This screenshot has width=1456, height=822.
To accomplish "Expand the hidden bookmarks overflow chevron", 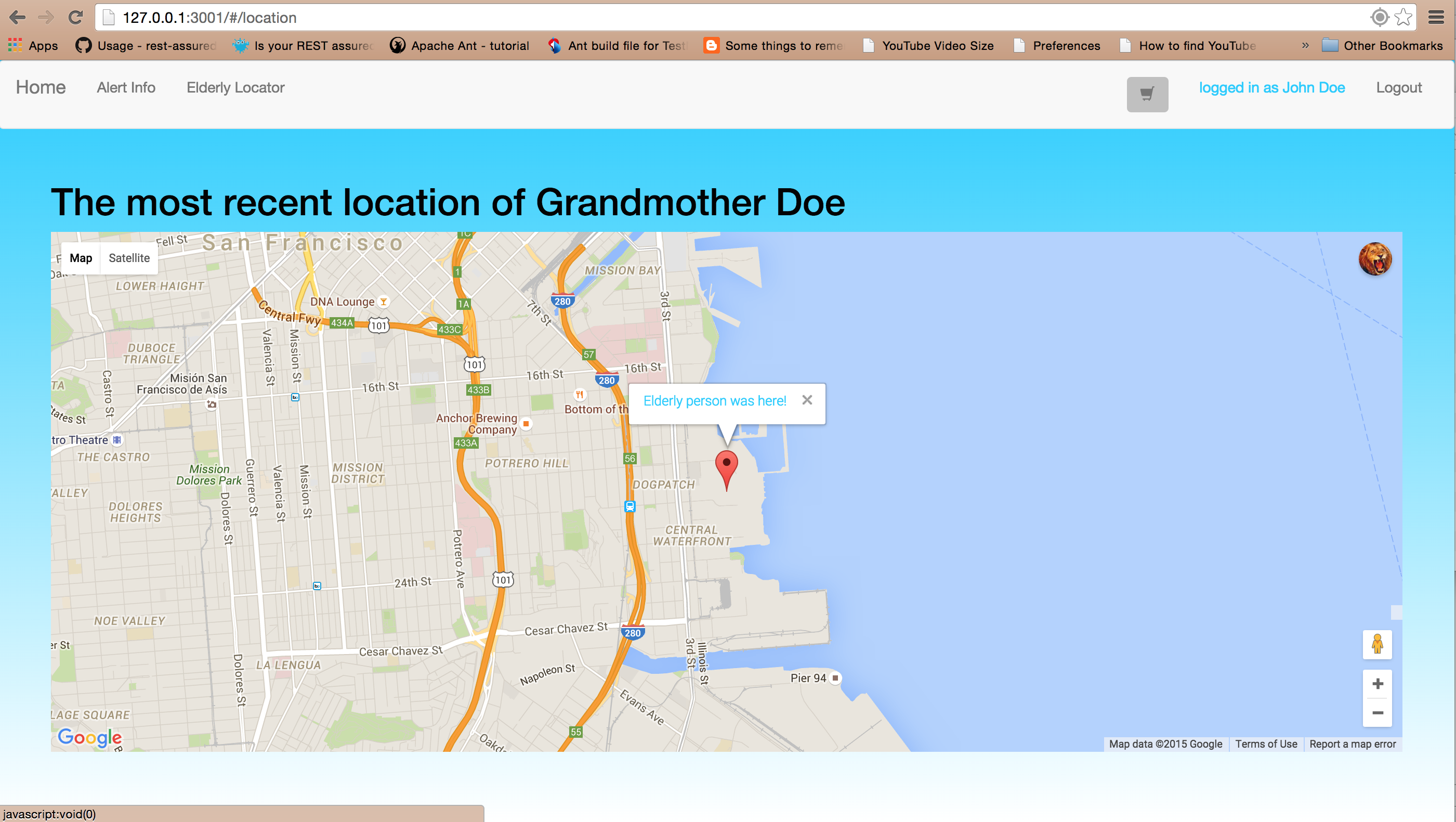I will point(1305,45).
